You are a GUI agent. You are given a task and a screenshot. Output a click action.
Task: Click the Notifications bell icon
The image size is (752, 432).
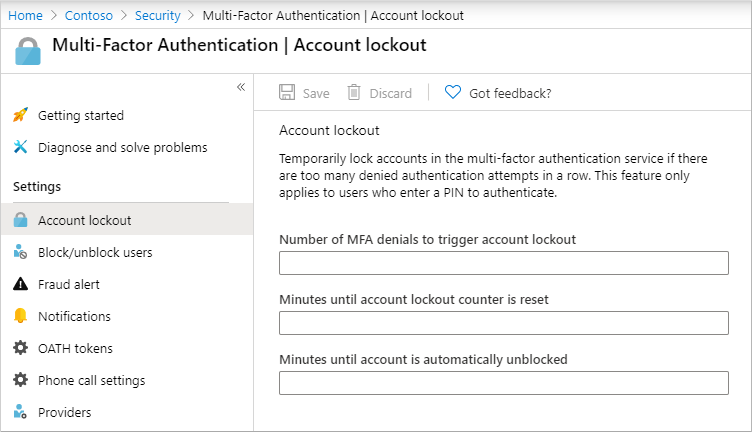click(20, 315)
